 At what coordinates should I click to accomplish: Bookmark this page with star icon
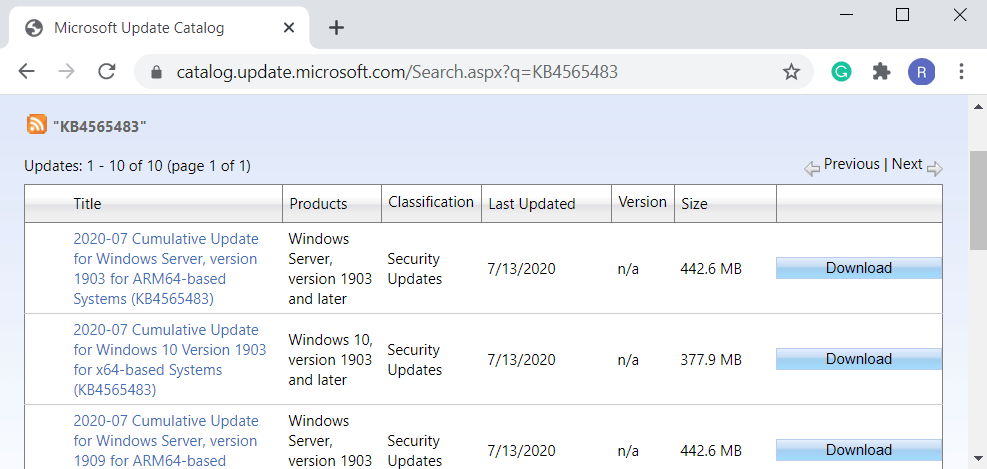tap(791, 72)
